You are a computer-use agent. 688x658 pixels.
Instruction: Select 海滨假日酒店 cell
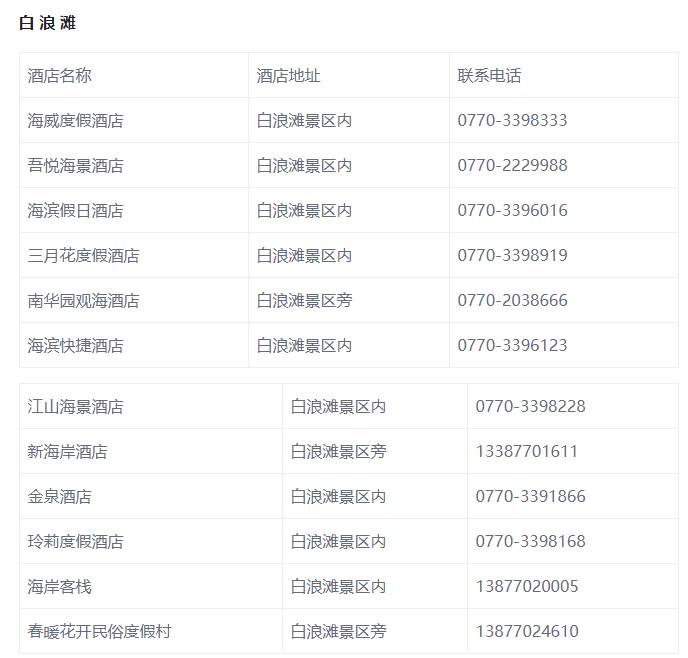pos(75,211)
